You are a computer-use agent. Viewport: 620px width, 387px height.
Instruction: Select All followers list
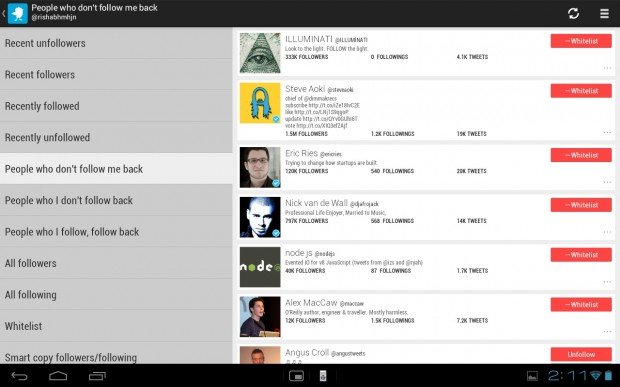pyautogui.click(x=116, y=263)
